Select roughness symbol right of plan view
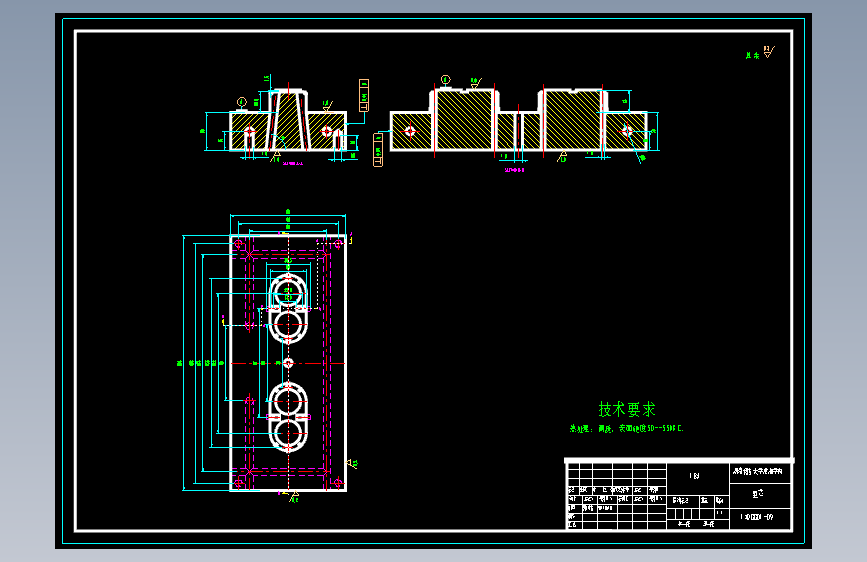The height and width of the screenshot is (562, 867). coord(352,464)
